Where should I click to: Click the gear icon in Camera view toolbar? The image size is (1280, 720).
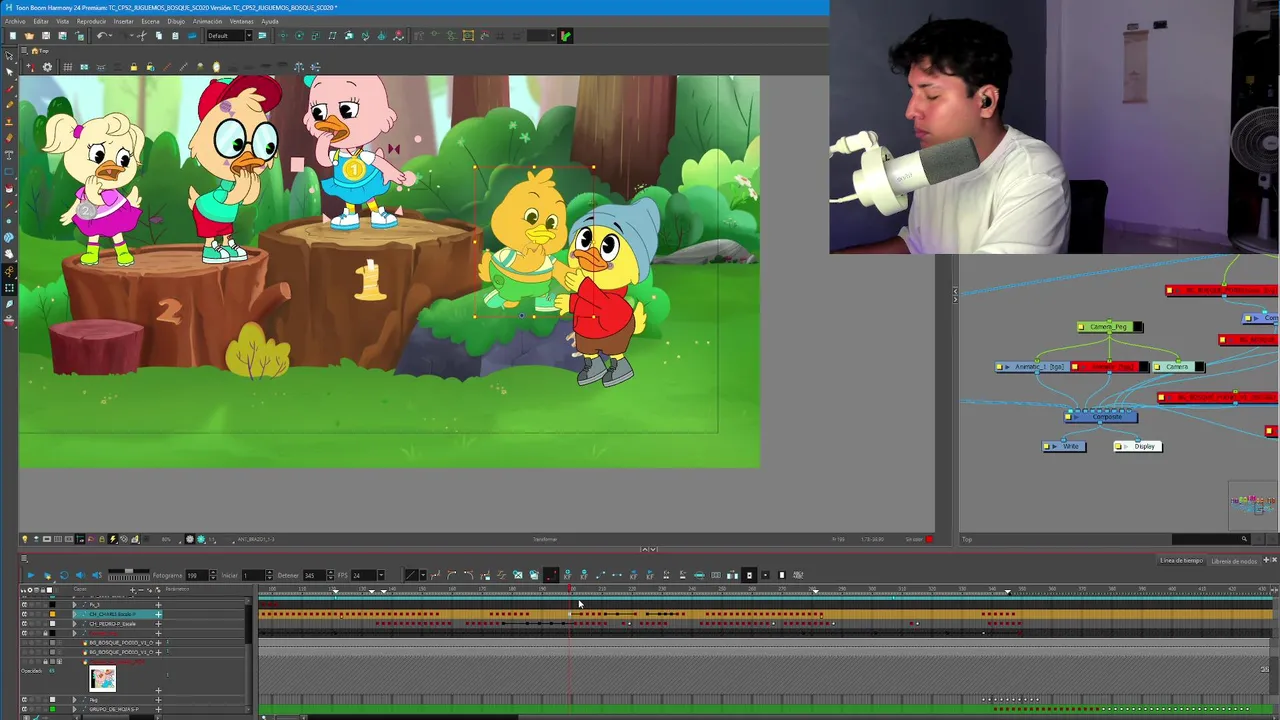tap(47, 67)
